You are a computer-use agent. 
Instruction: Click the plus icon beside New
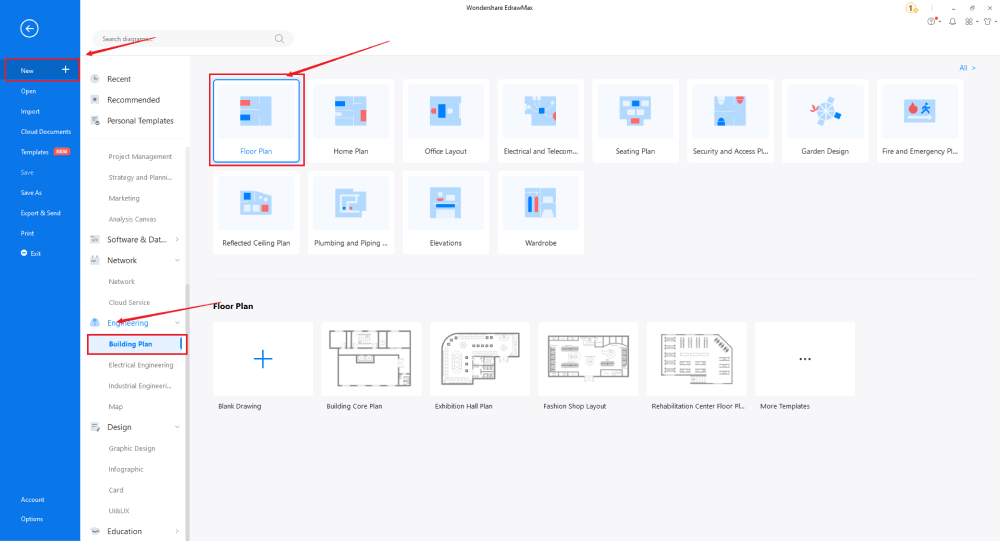65,70
